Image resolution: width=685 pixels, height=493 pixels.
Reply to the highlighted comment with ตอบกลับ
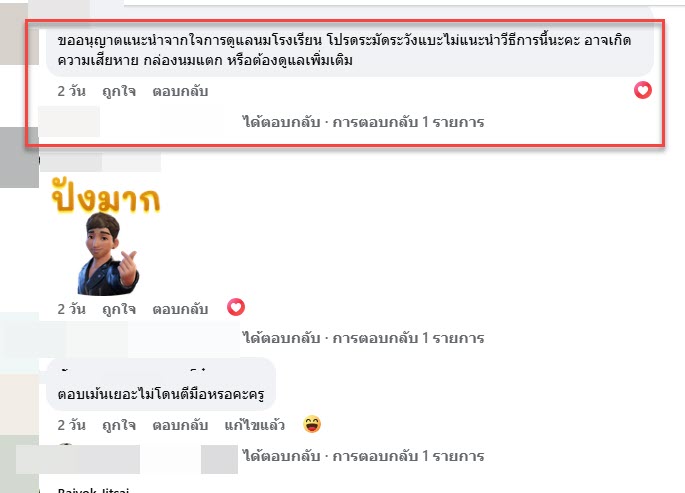coord(180,91)
